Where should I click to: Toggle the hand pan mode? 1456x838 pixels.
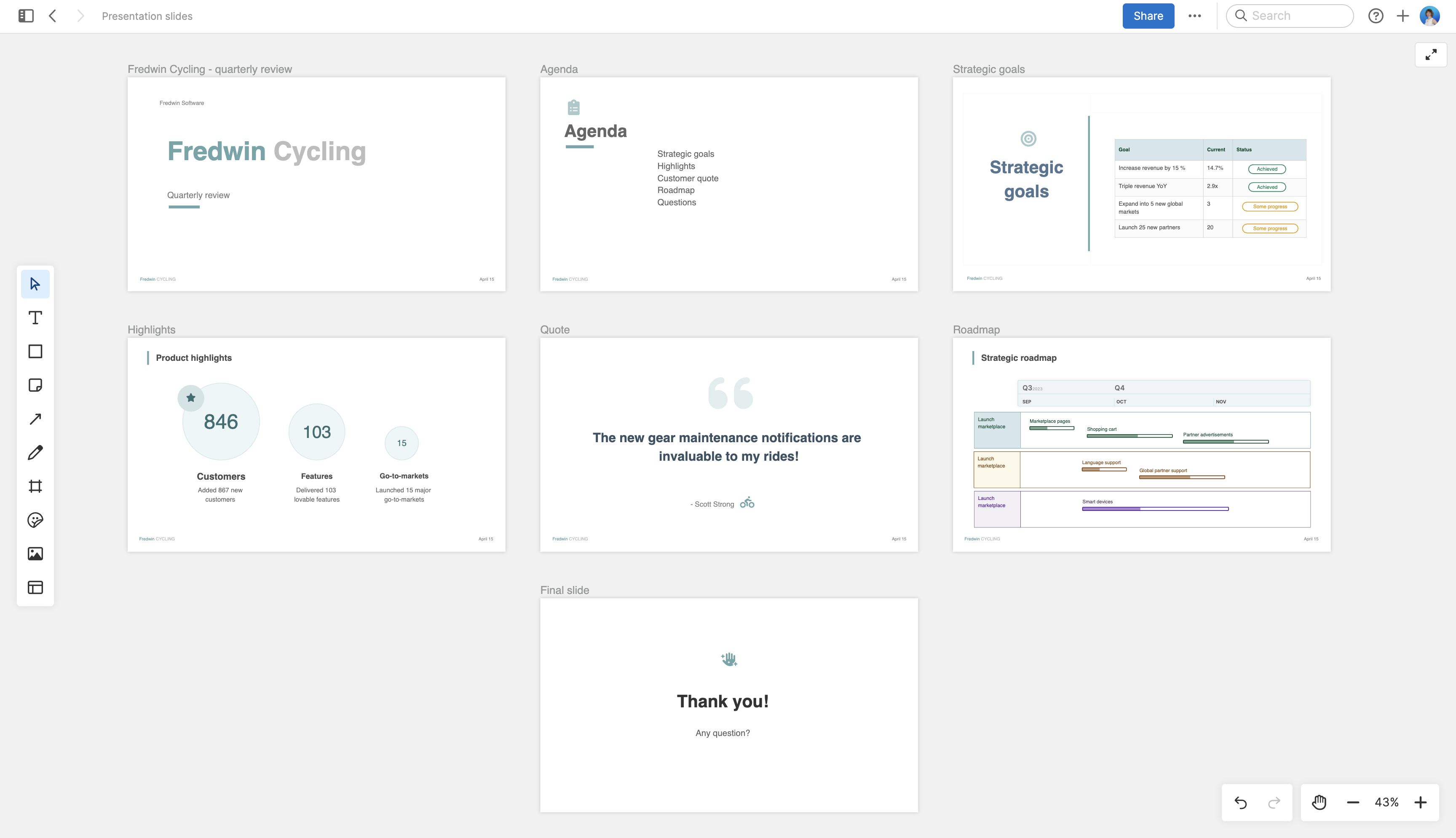tap(1319, 802)
